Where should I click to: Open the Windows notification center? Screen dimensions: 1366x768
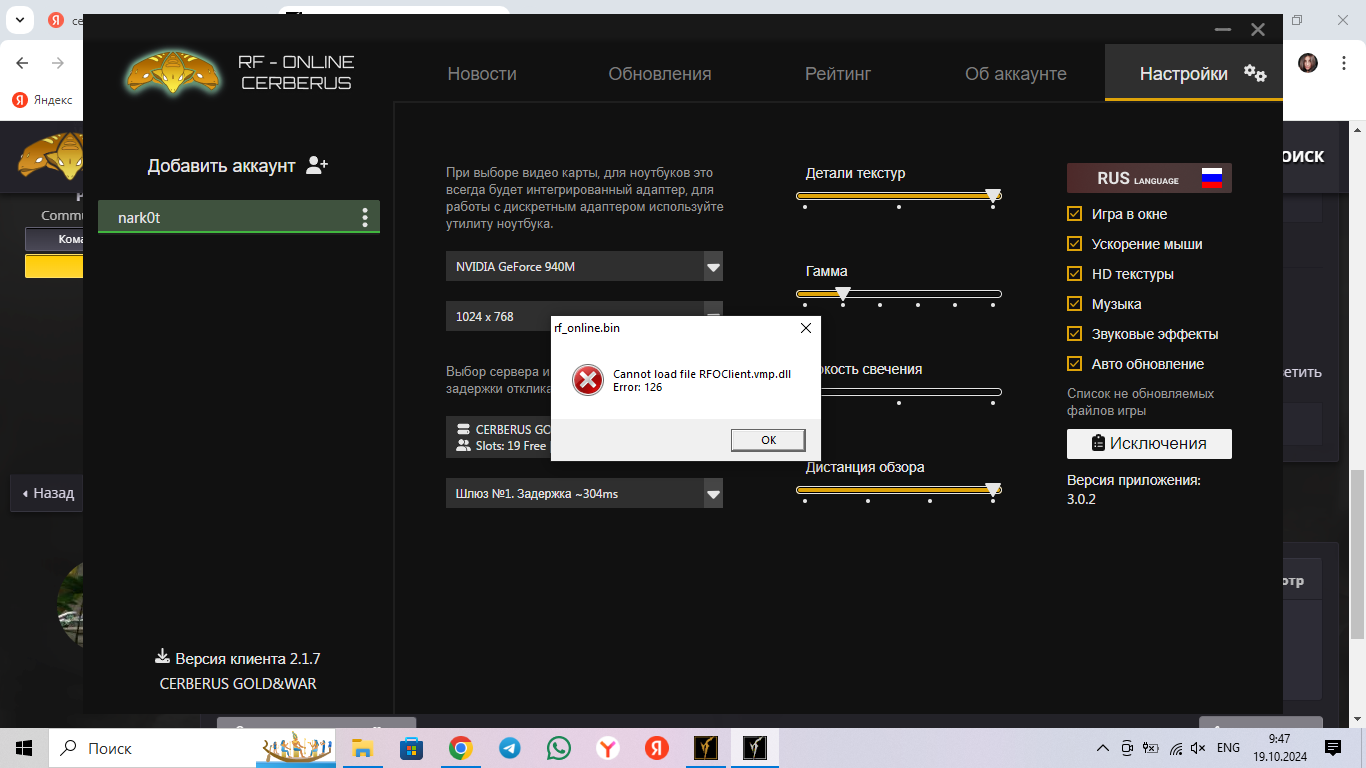(1333, 748)
